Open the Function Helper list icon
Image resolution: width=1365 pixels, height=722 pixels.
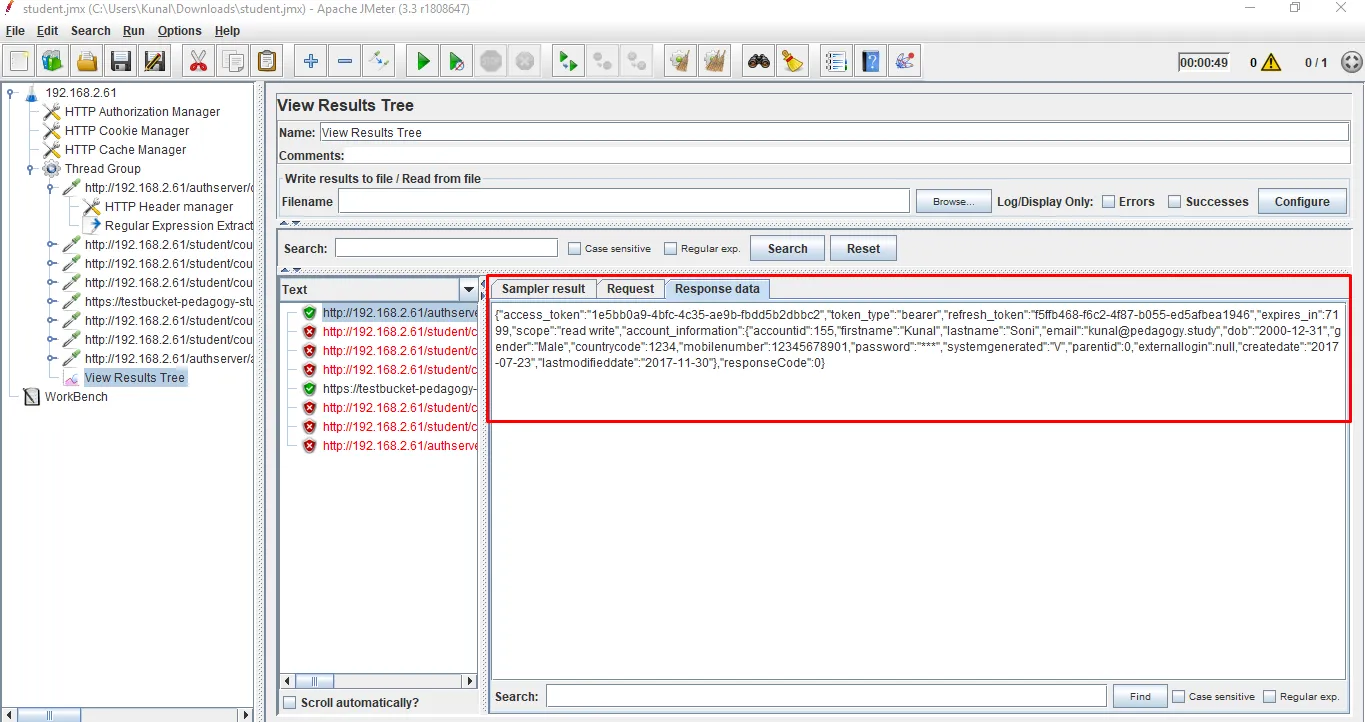coord(837,61)
